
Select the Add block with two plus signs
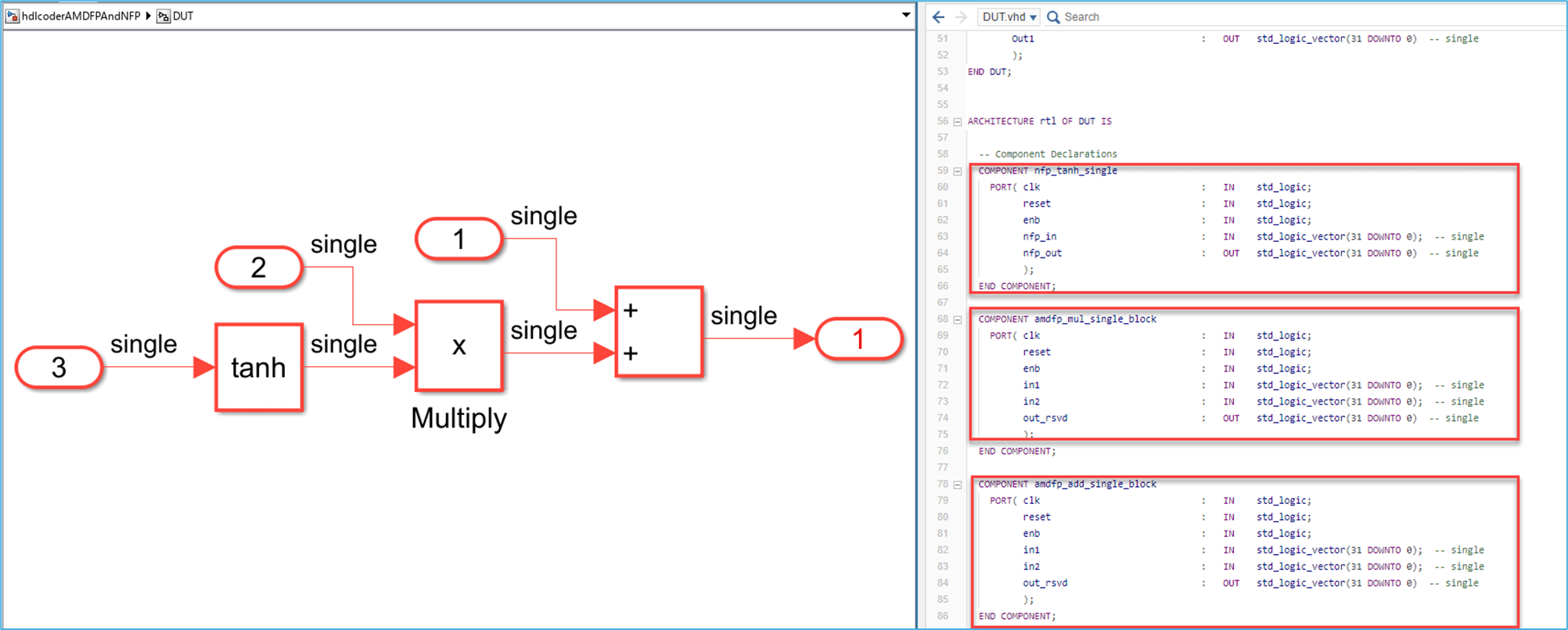(x=659, y=332)
